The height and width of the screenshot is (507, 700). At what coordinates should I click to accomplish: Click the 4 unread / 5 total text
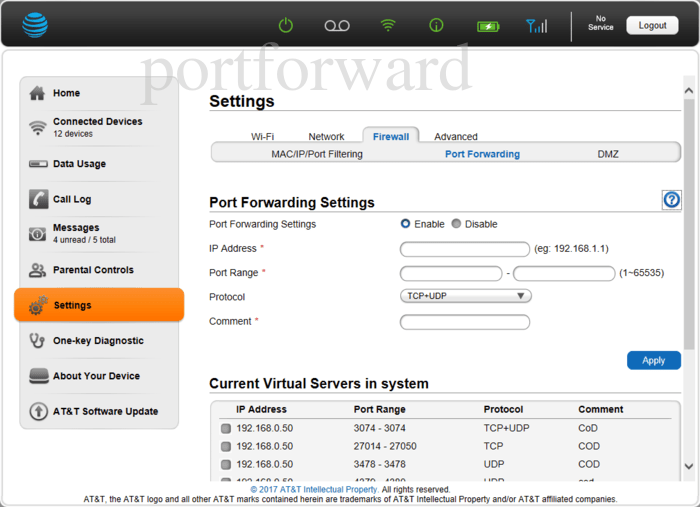(84, 240)
